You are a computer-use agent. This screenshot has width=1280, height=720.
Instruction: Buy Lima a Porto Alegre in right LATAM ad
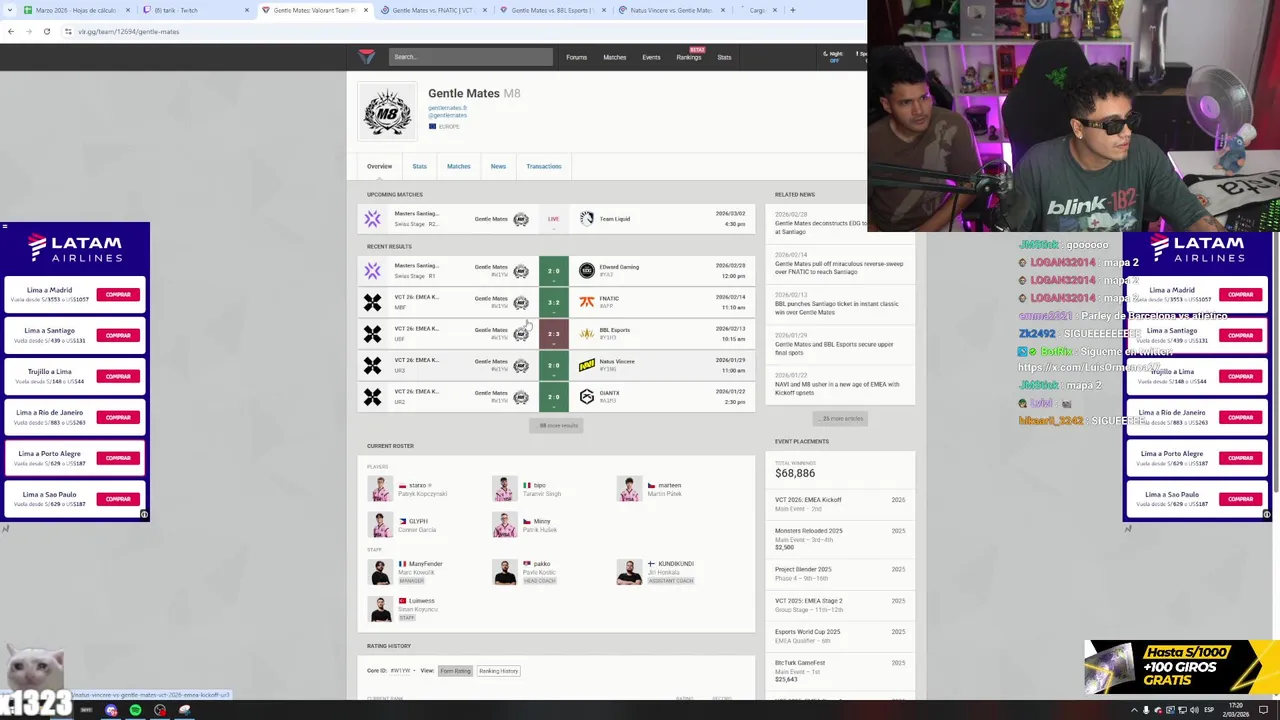click(x=1240, y=458)
